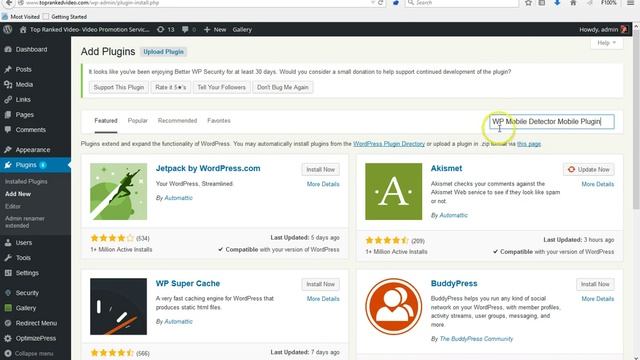640x360 pixels.
Task: Open More Details for Akismet
Action: (x=598, y=184)
